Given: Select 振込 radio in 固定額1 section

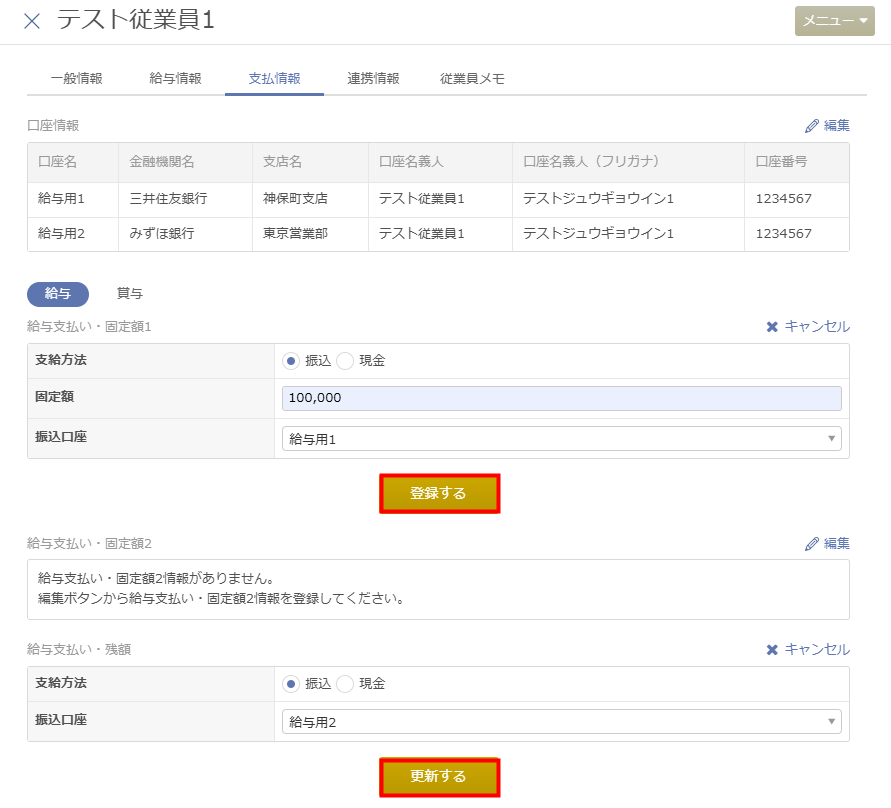Looking at the screenshot, I should pos(291,361).
